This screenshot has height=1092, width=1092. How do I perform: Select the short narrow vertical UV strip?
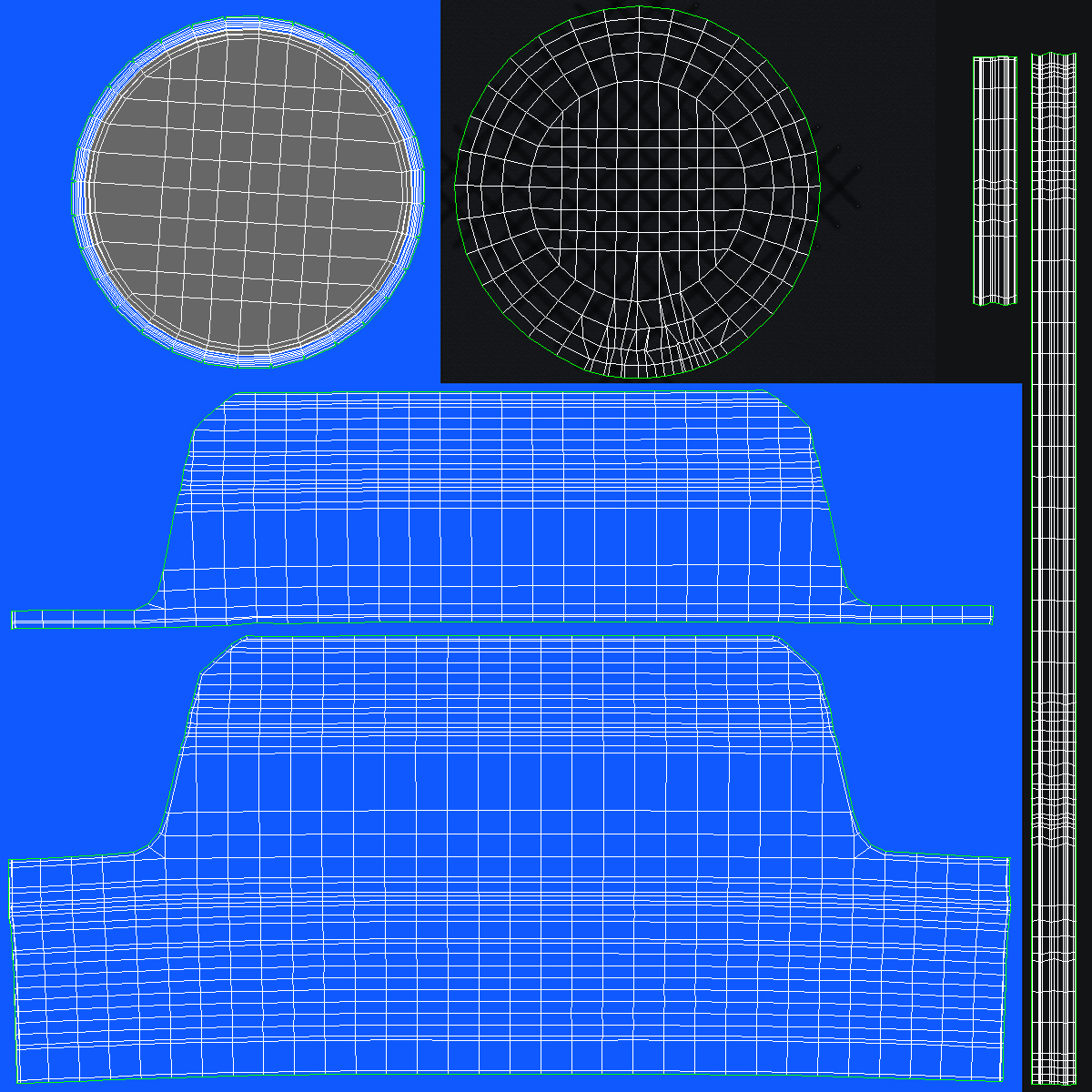pos(995,180)
